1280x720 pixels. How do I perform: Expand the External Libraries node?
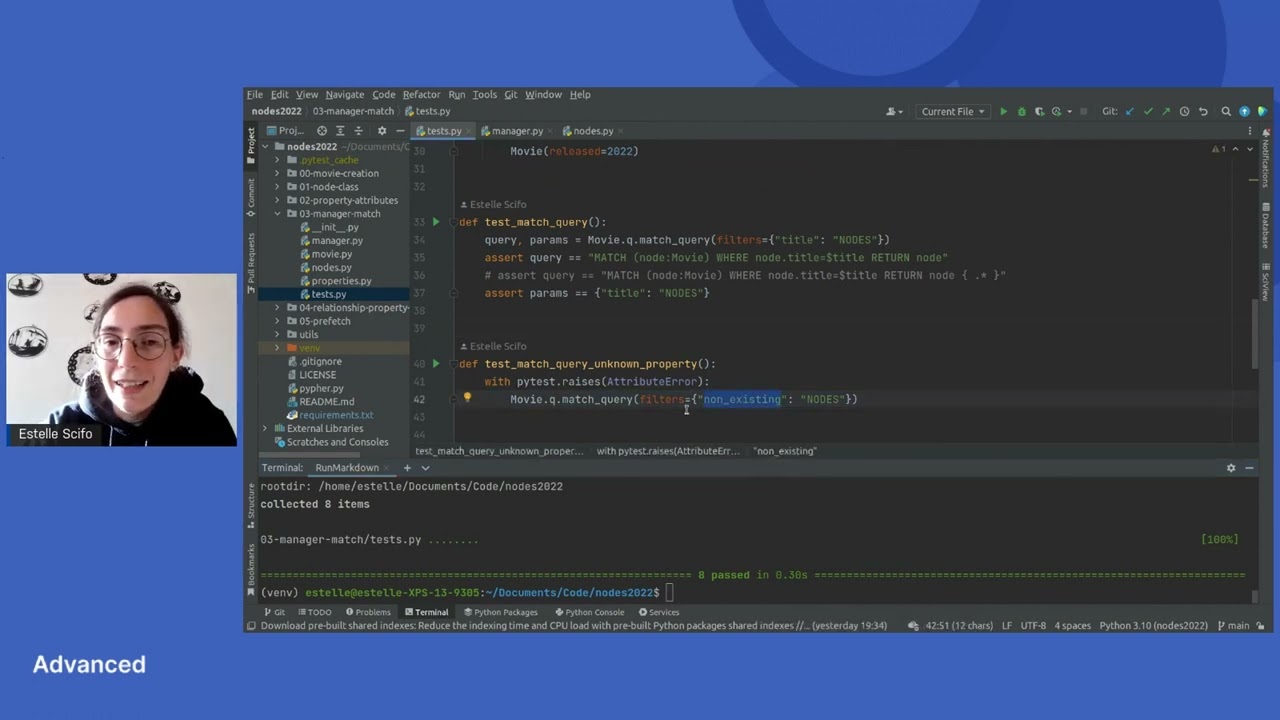265,428
